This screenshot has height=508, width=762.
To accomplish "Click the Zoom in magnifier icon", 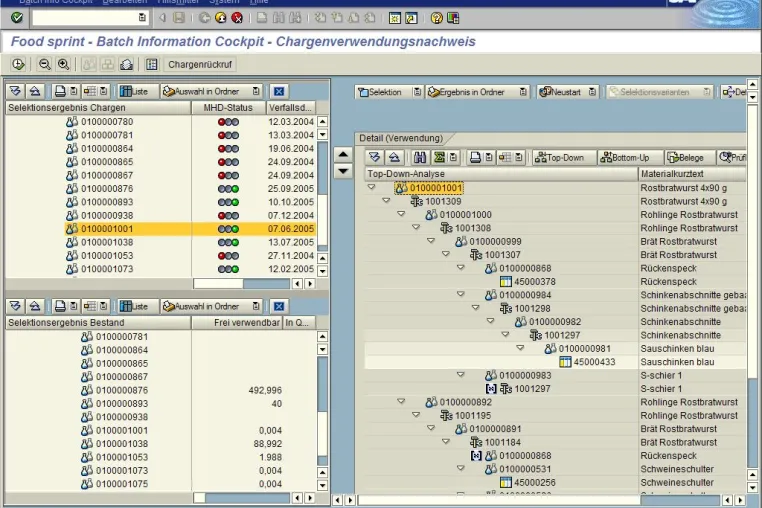I will [63, 64].
